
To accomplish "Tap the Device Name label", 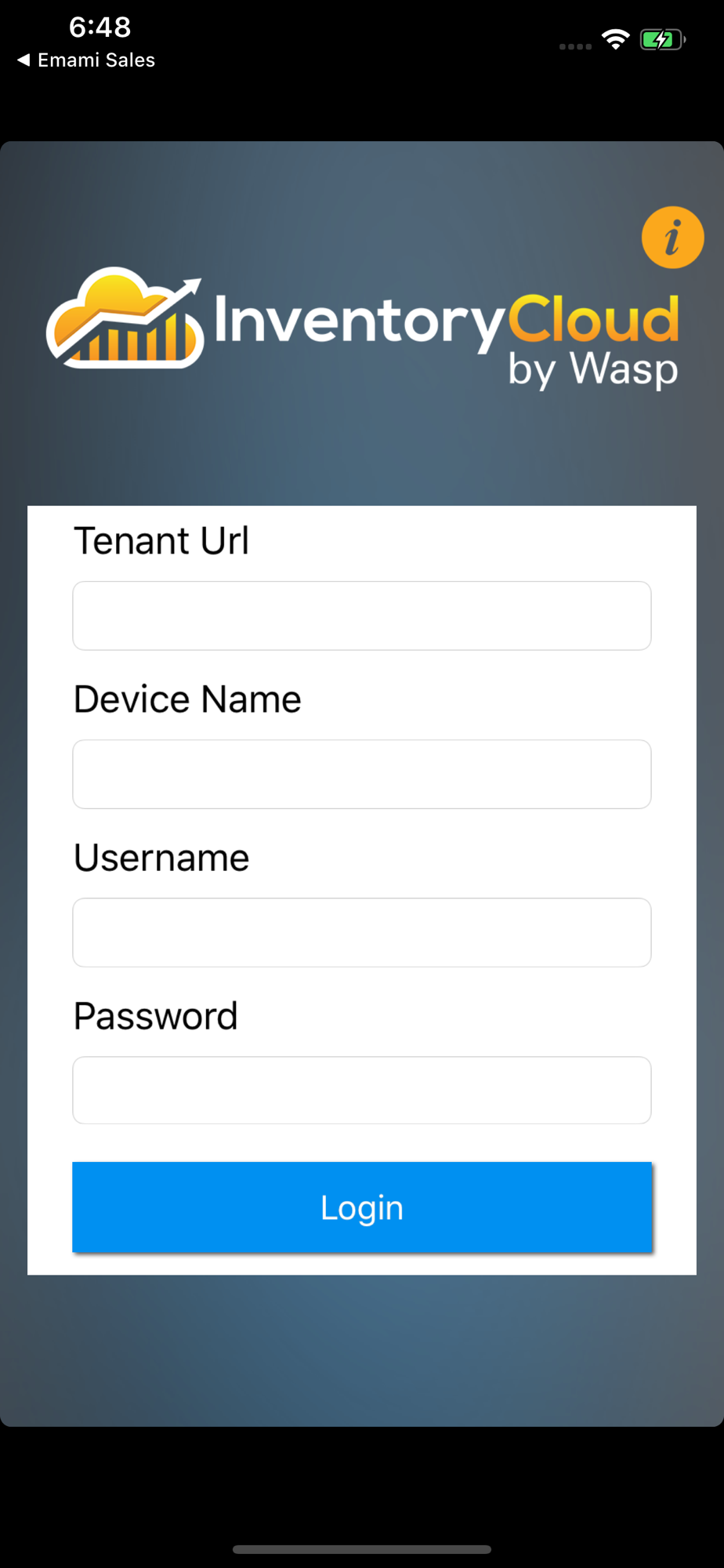I will tap(187, 699).
